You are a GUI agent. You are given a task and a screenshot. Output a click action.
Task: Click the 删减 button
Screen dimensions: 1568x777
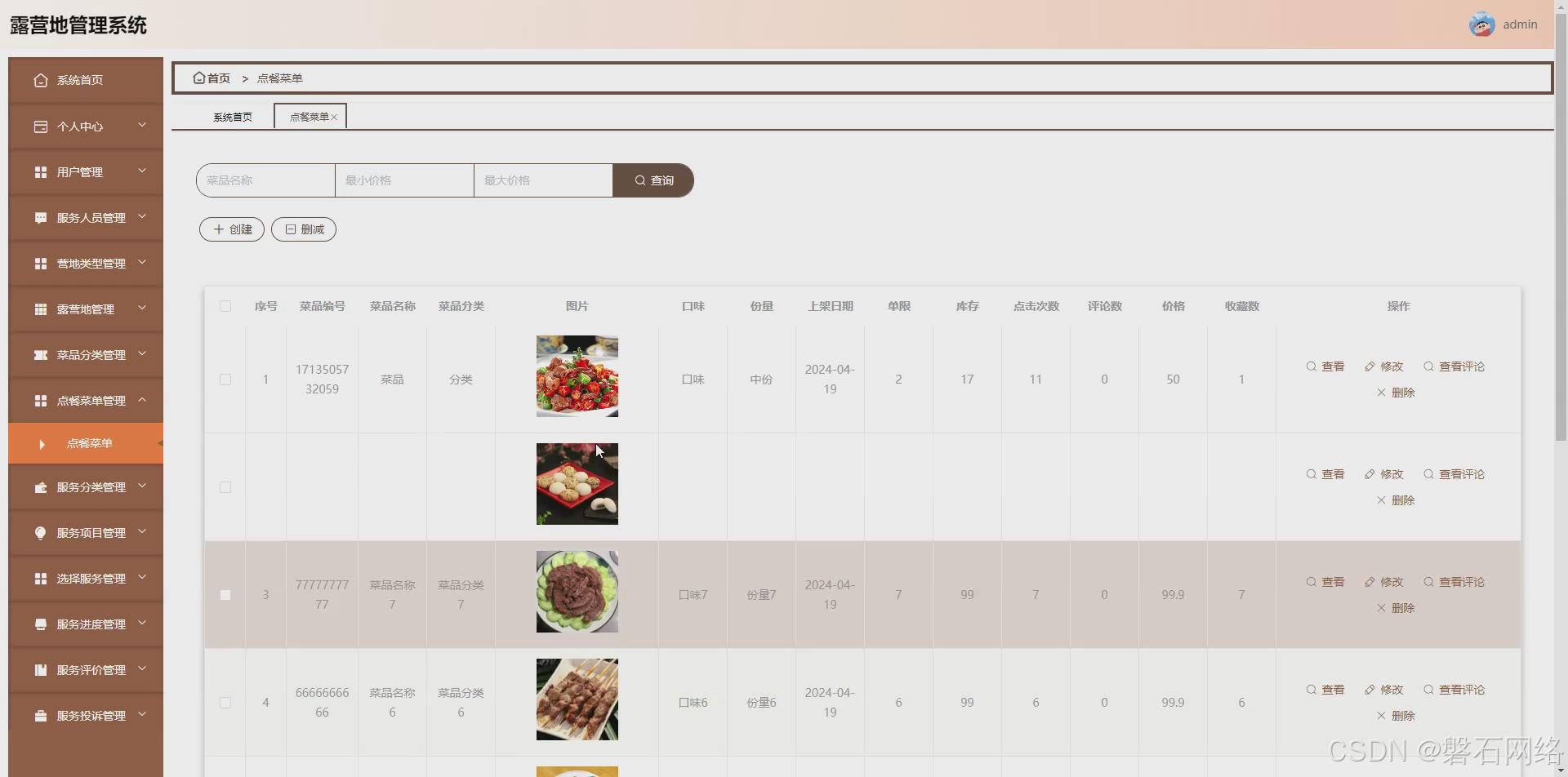(x=304, y=229)
